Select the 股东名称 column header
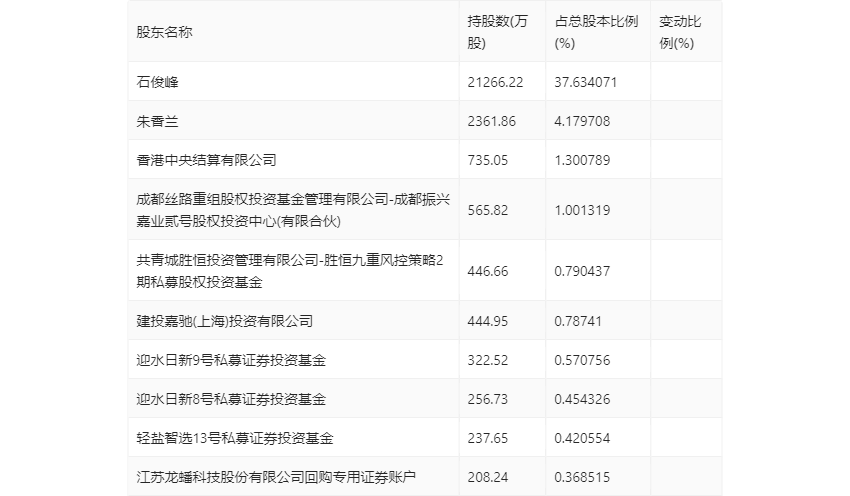The height and width of the screenshot is (496, 850). (164, 33)
